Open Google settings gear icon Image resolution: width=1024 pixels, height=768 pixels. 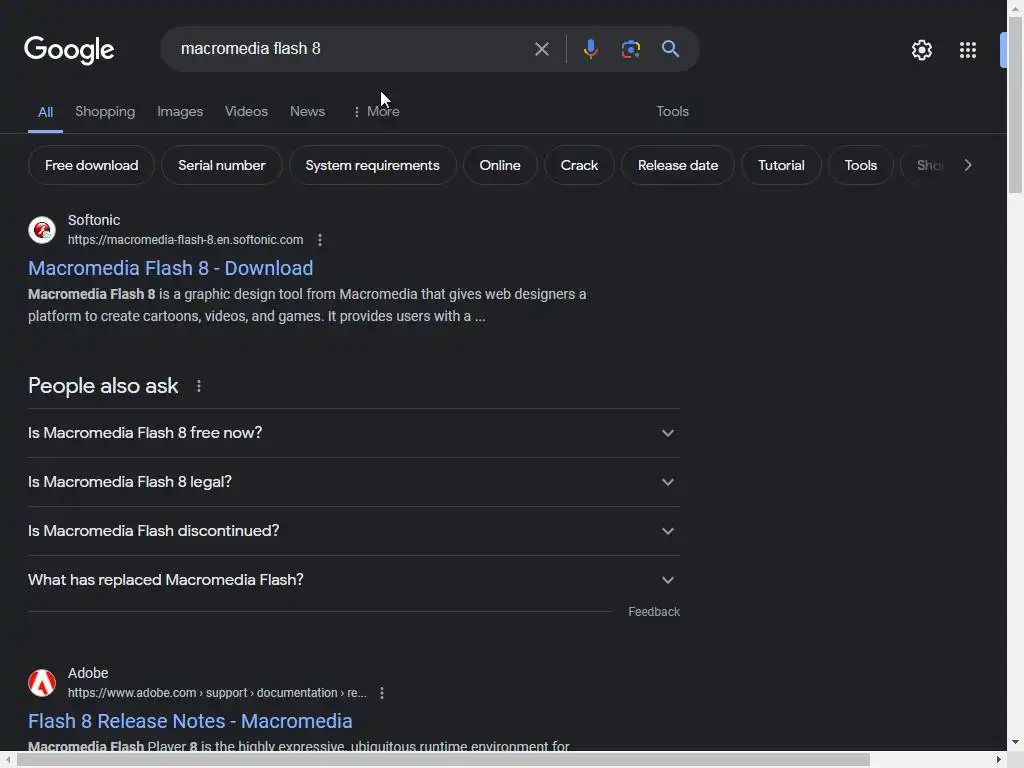[921, 50]
